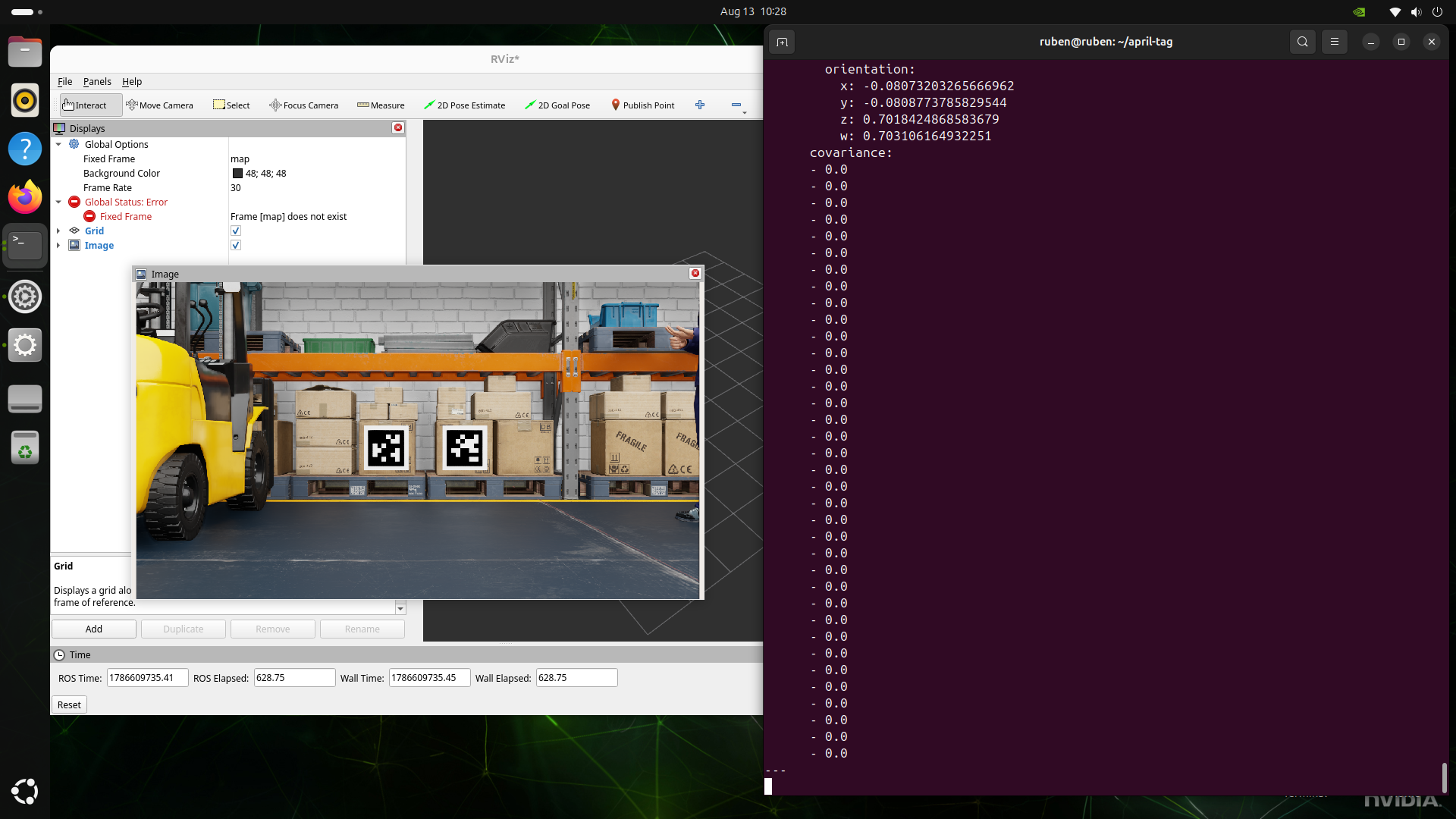Click the Wall Elapsed field

[x=576, y=677]
